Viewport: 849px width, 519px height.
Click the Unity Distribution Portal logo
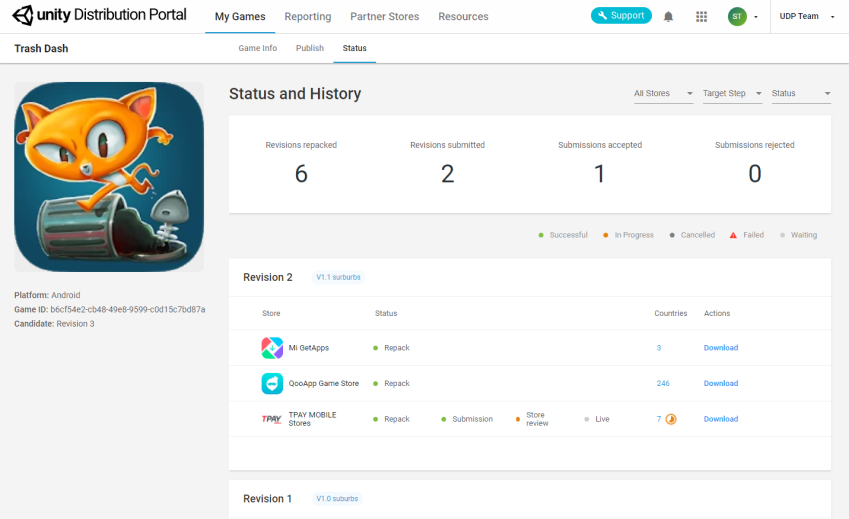[x=99, y=16]
